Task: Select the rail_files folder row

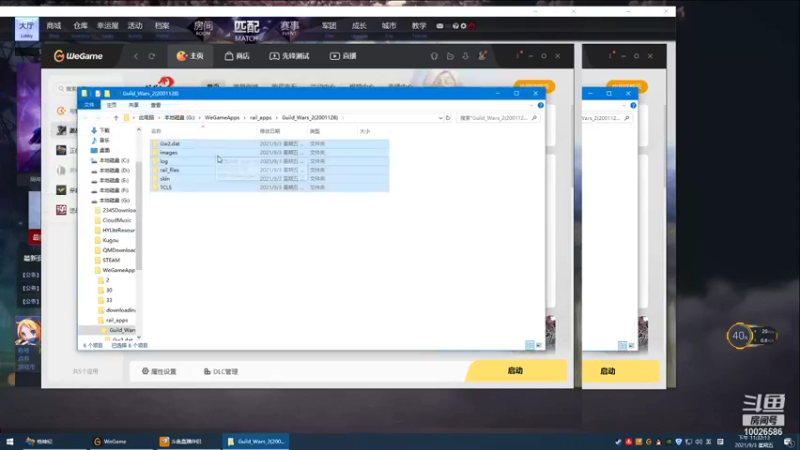Action: point(269,170)
